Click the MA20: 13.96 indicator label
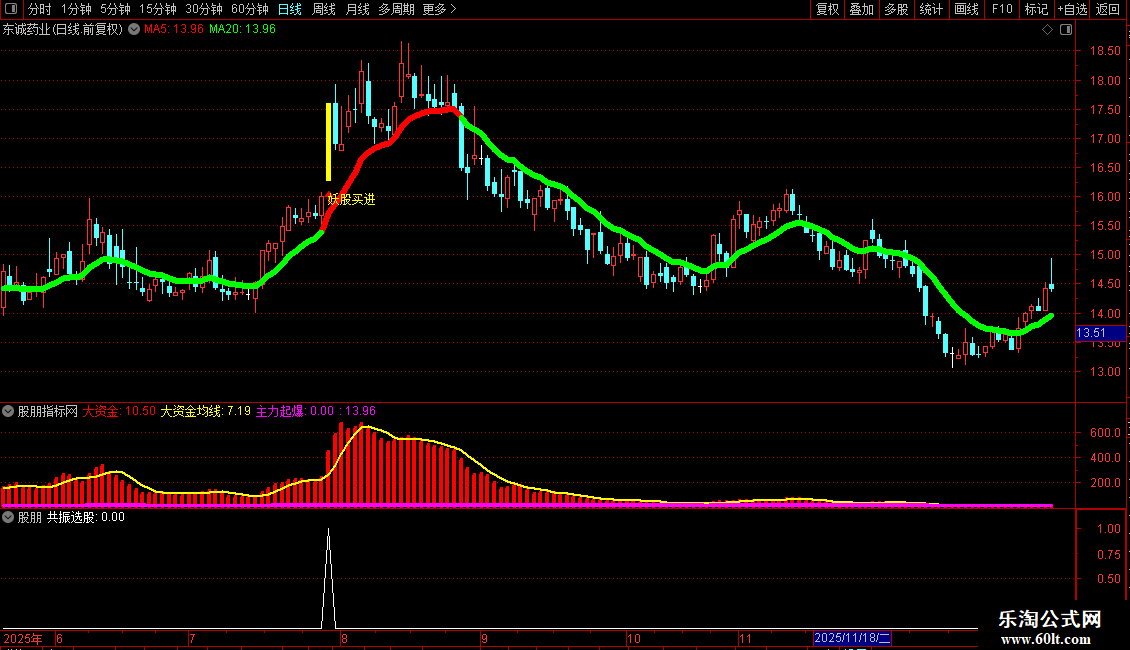Viewport: 1130px width, 650px height. [242, 29]
